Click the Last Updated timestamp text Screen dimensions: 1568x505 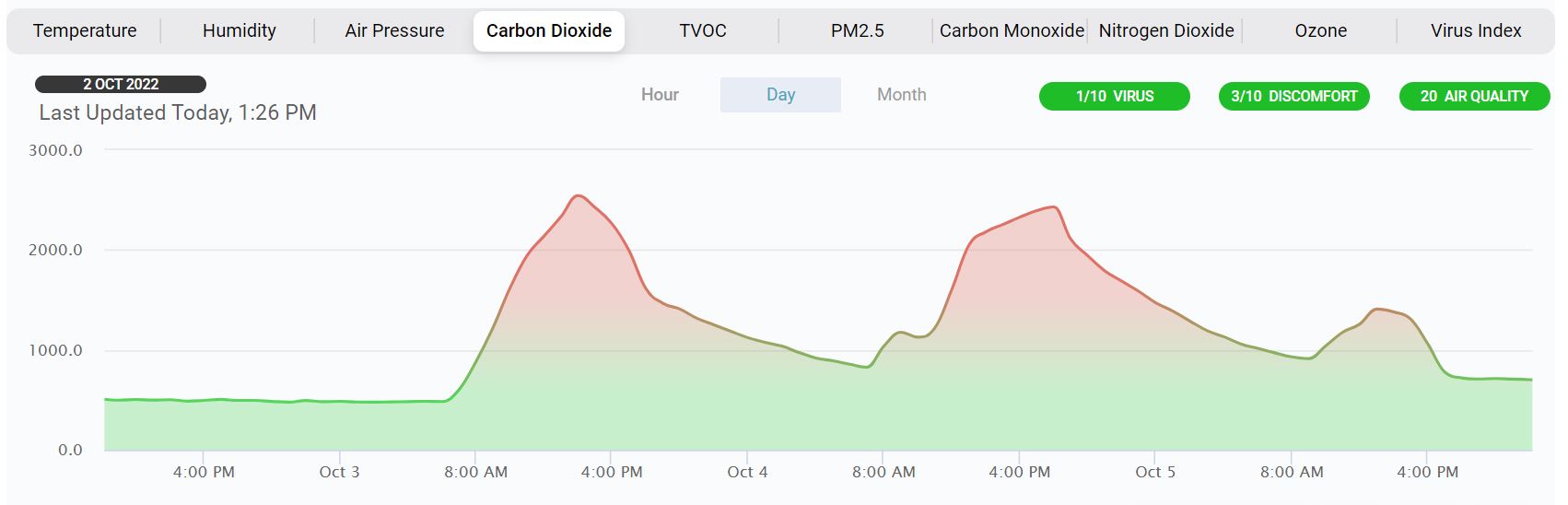[178, 112]
